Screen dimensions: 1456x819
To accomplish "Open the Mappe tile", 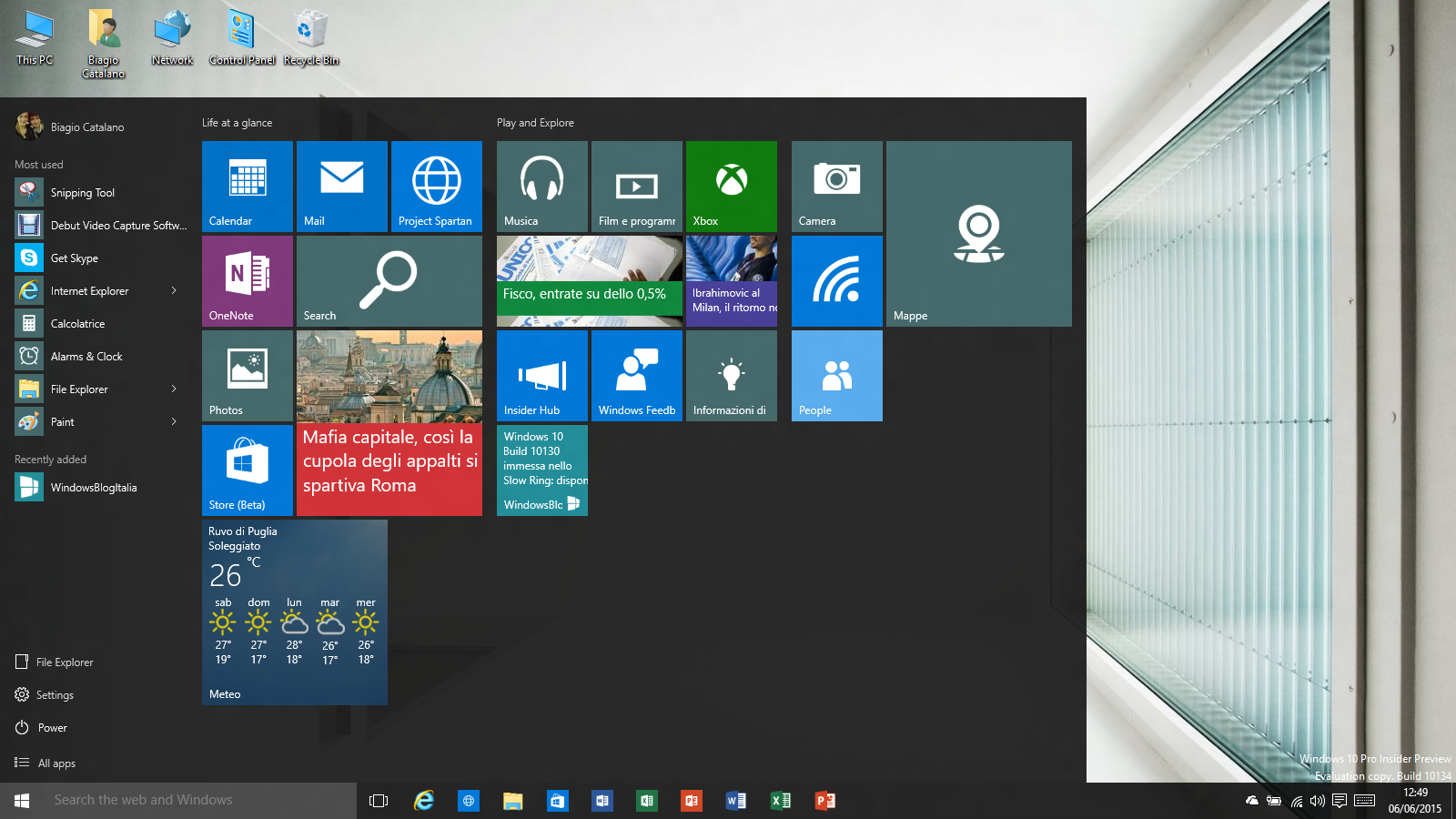I will 979,234.
